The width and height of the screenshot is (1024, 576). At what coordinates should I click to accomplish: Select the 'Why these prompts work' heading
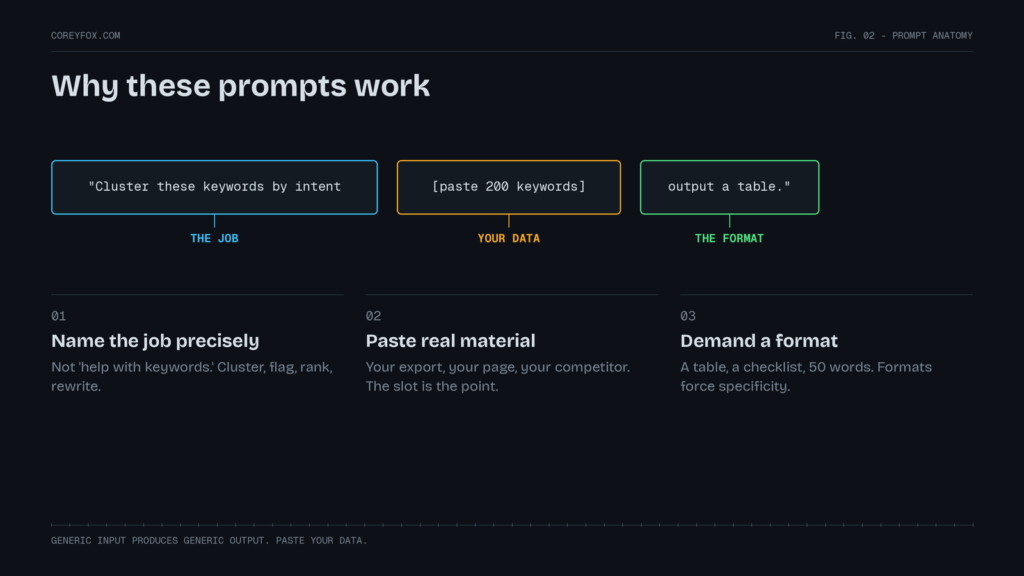click(240, 86)
